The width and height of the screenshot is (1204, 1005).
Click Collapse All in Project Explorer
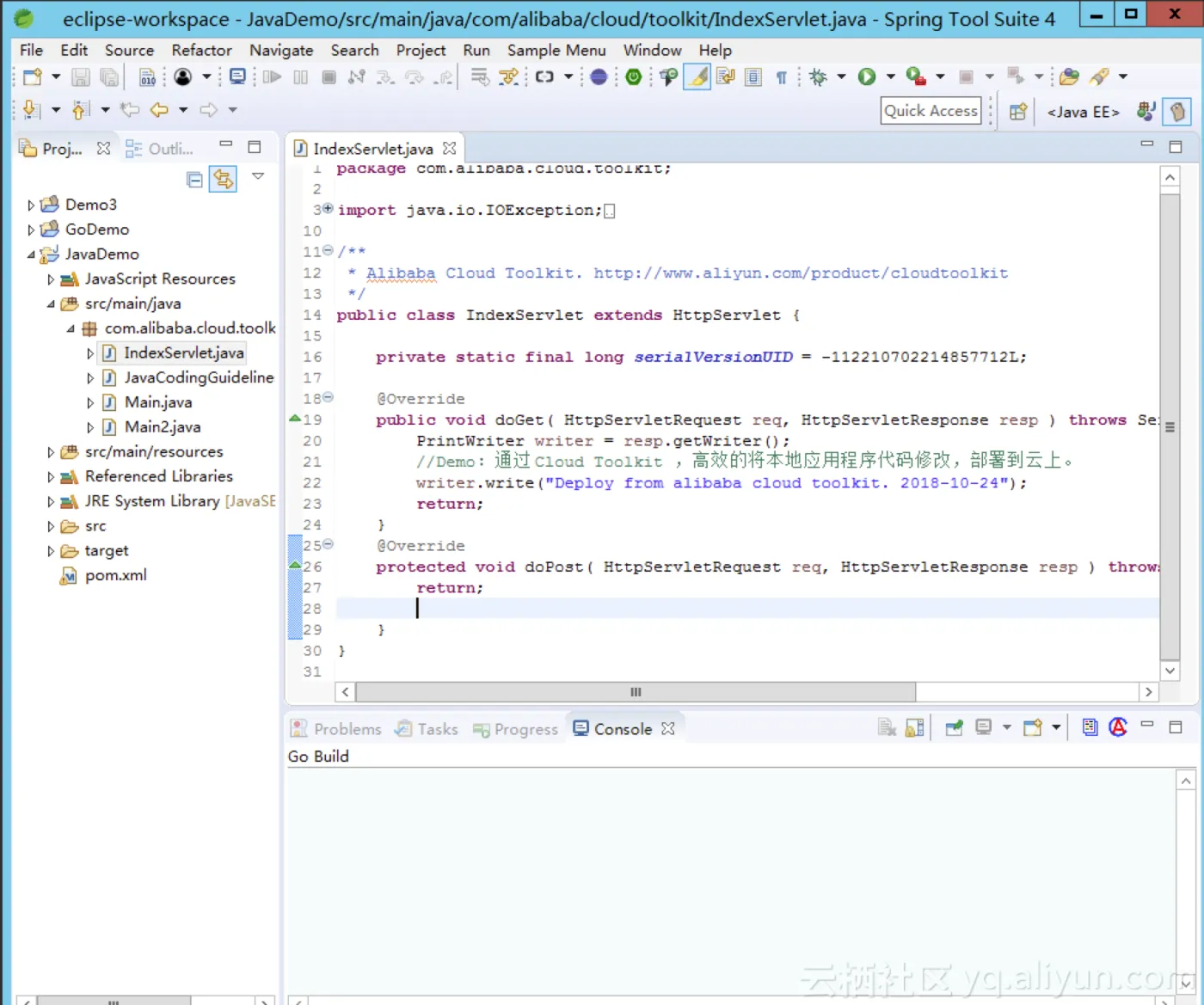click(195, 179)
